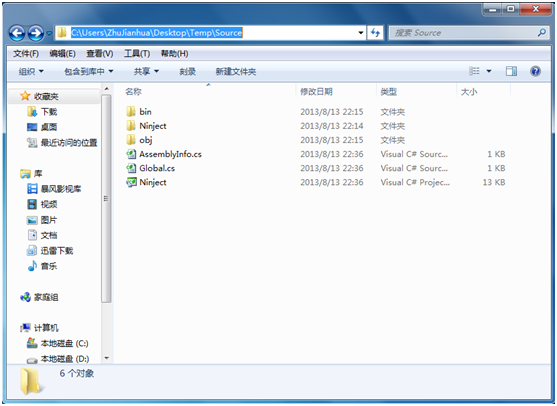Click the 新建文件夹 button
Image resolution: width=557 pixels, height=406 pixels.
pyautogui.click(x=236, y=71)
